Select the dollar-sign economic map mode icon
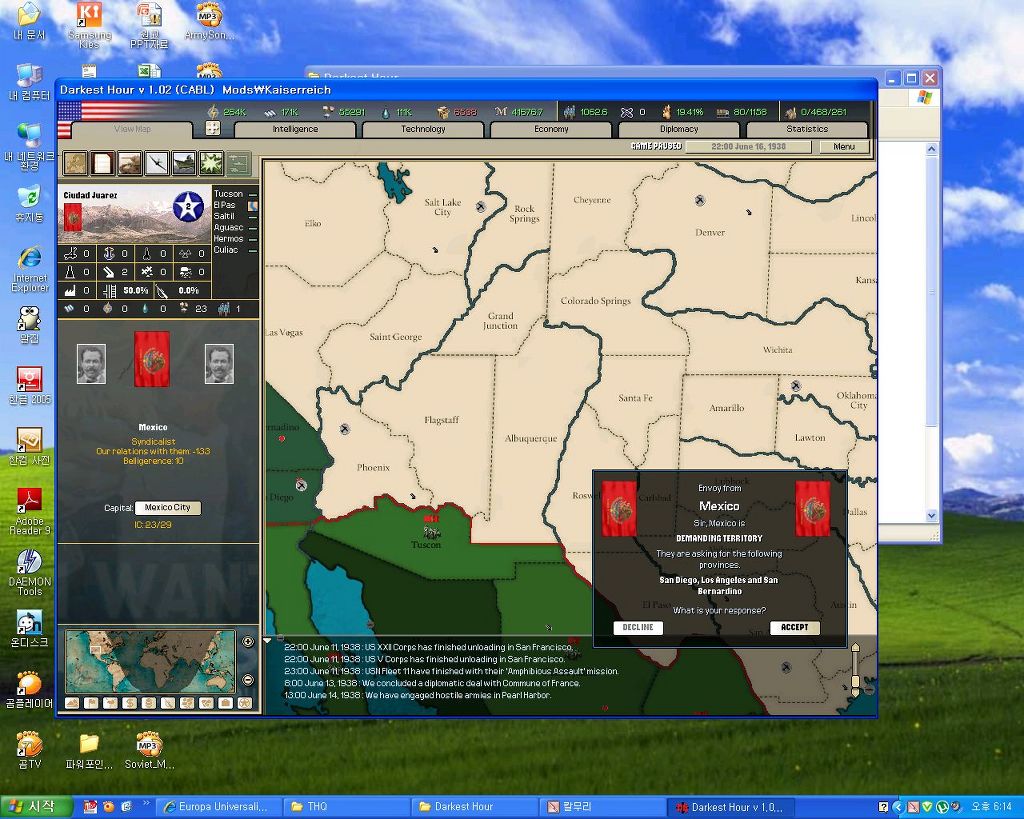Image resolution: width=1024 pixels, height=819 pixels. coord(129,703)
